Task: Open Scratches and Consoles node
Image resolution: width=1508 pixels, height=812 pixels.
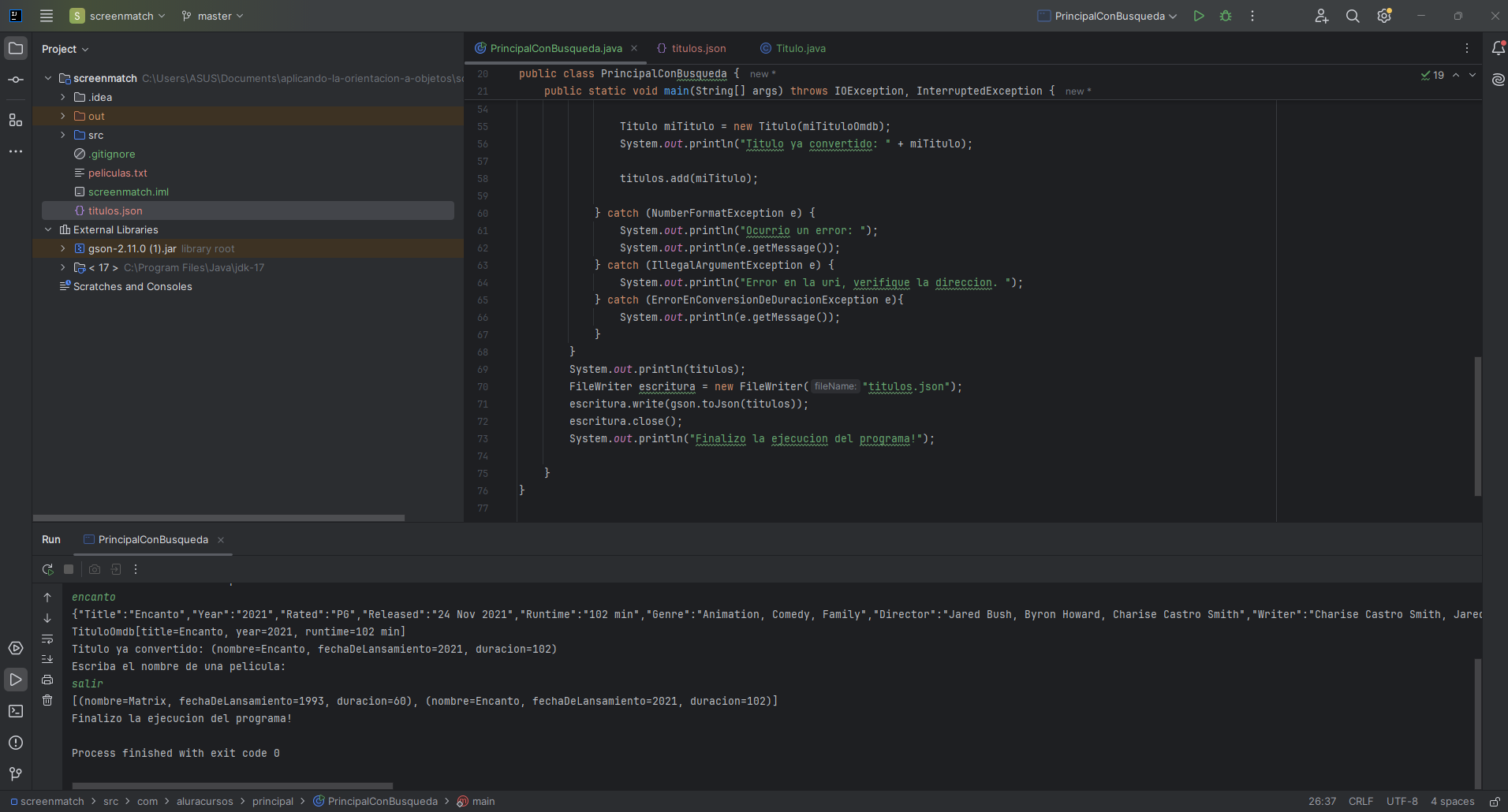Action: point(133,286)
